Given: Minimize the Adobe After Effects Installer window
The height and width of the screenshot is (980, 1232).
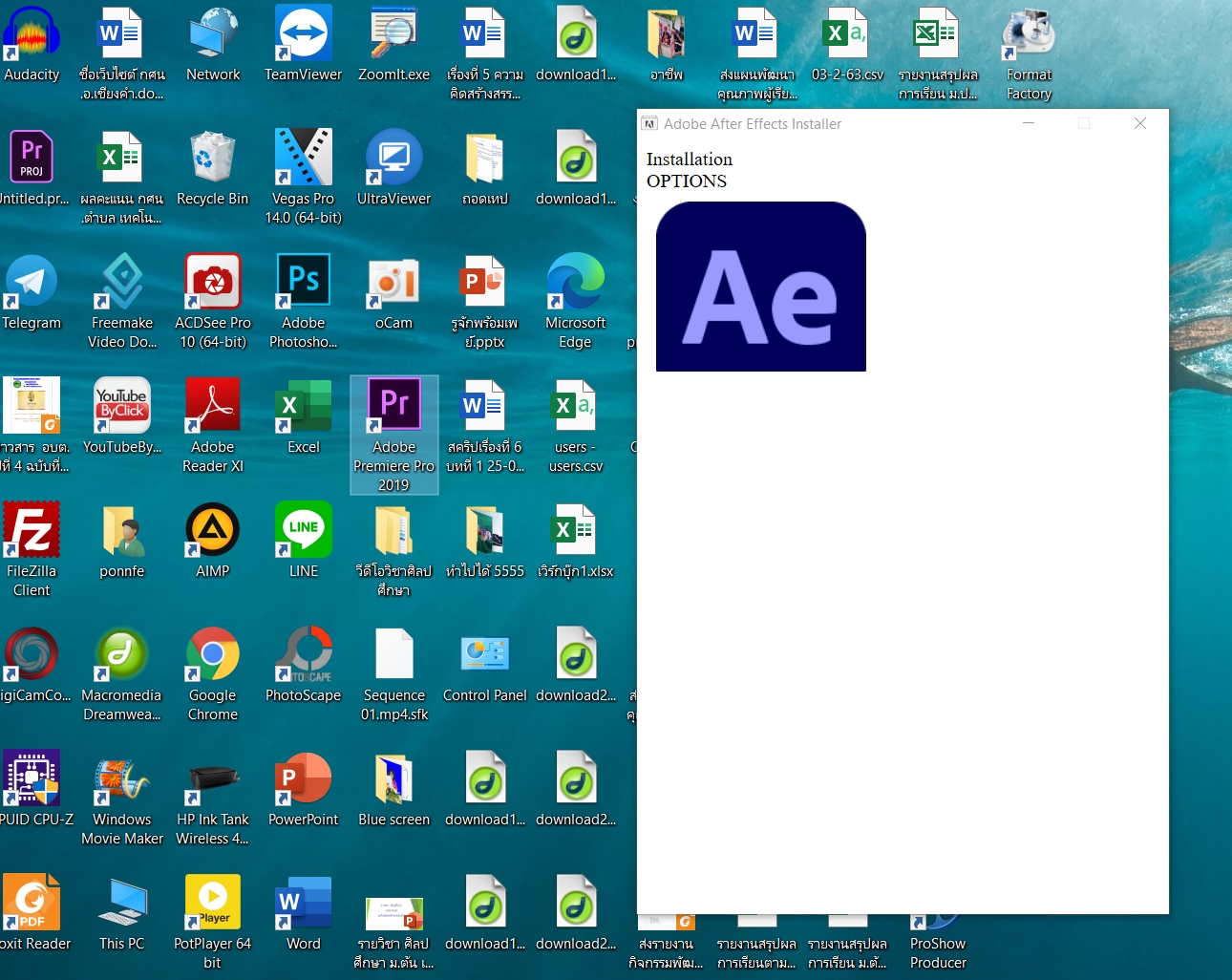Looking at the screenshot, I should pos(1029,123).
